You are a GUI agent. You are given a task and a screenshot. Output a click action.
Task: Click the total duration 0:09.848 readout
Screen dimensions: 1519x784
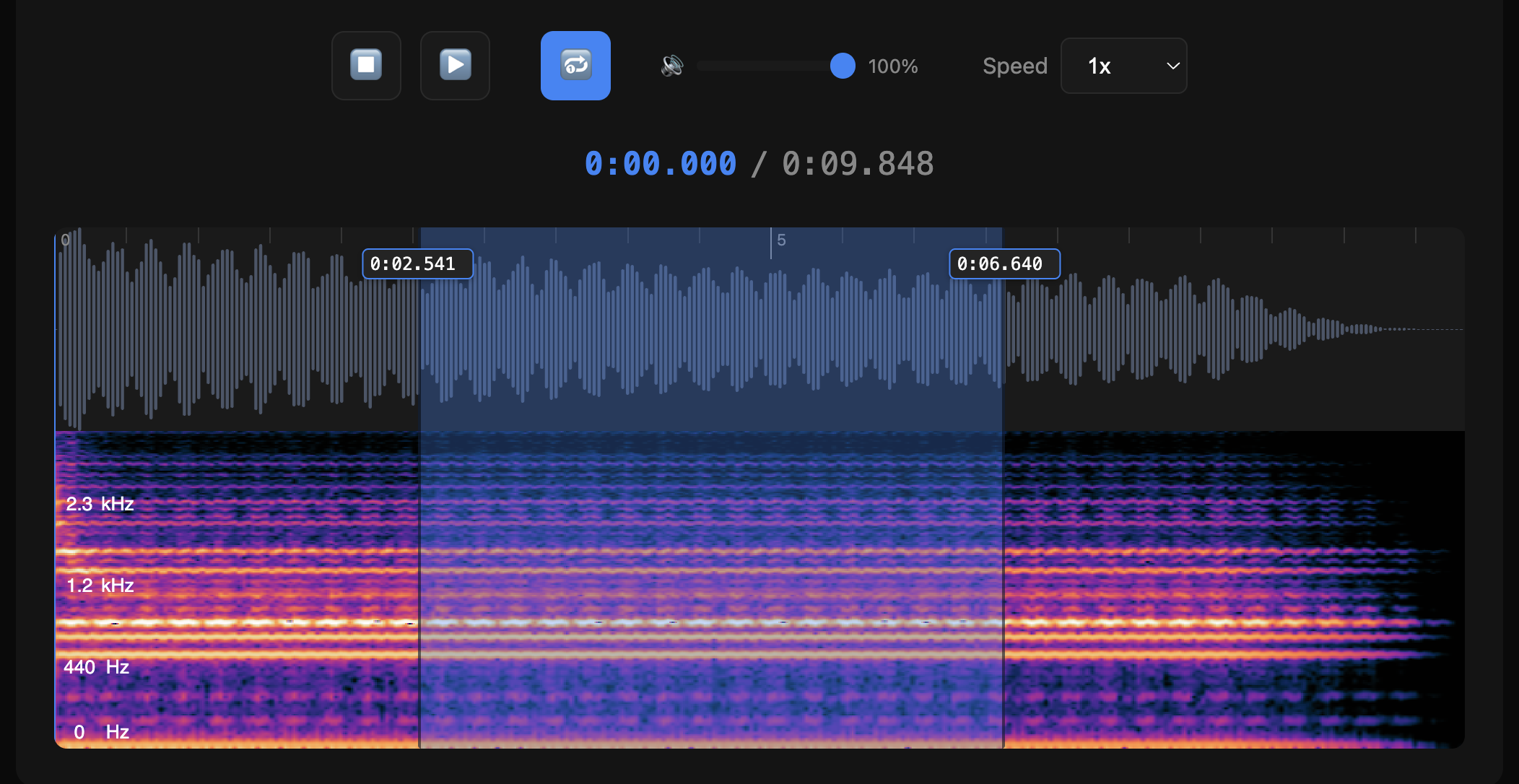tap(858, 163)
